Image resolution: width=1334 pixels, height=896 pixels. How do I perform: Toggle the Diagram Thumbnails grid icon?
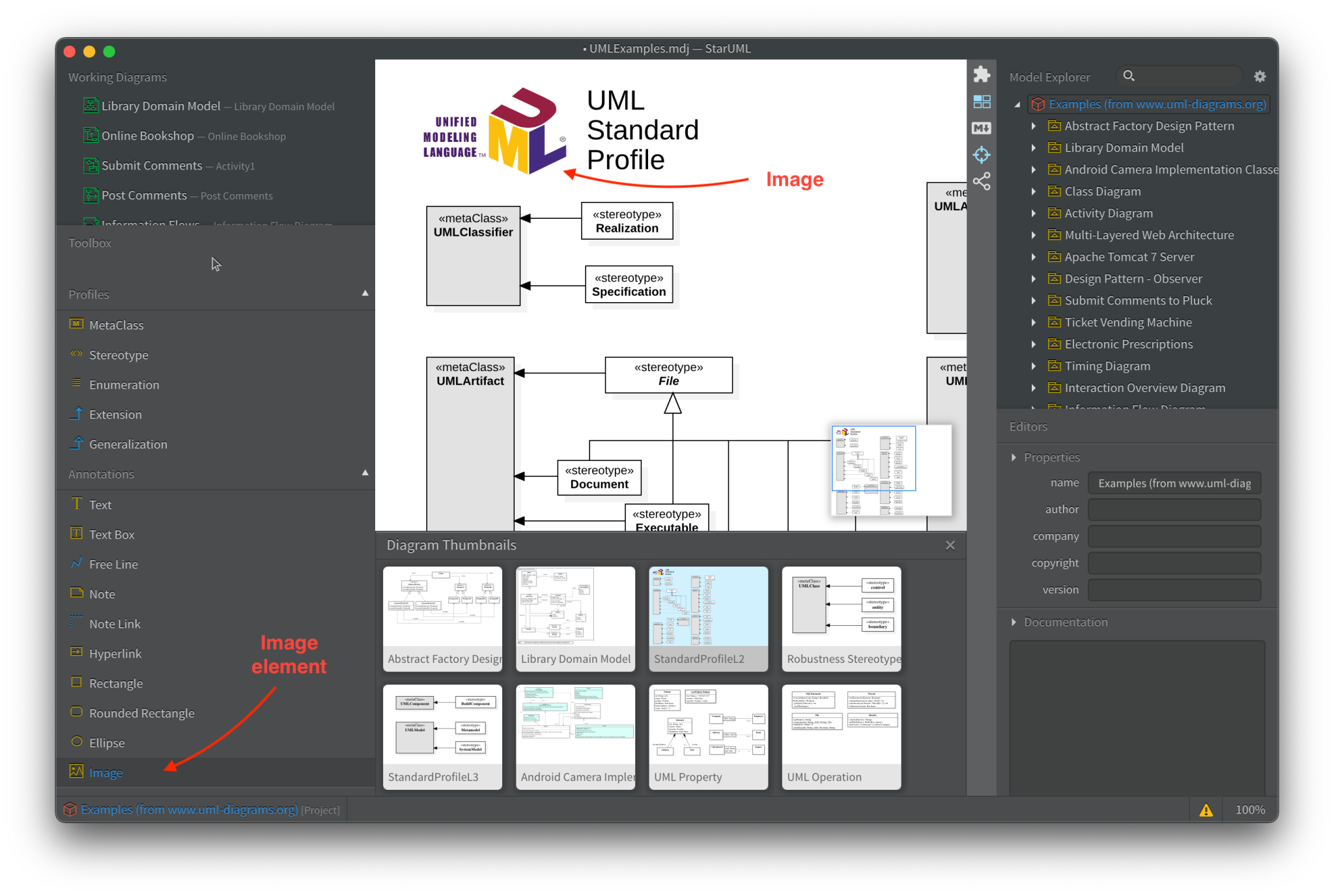(x=982, y=102)
